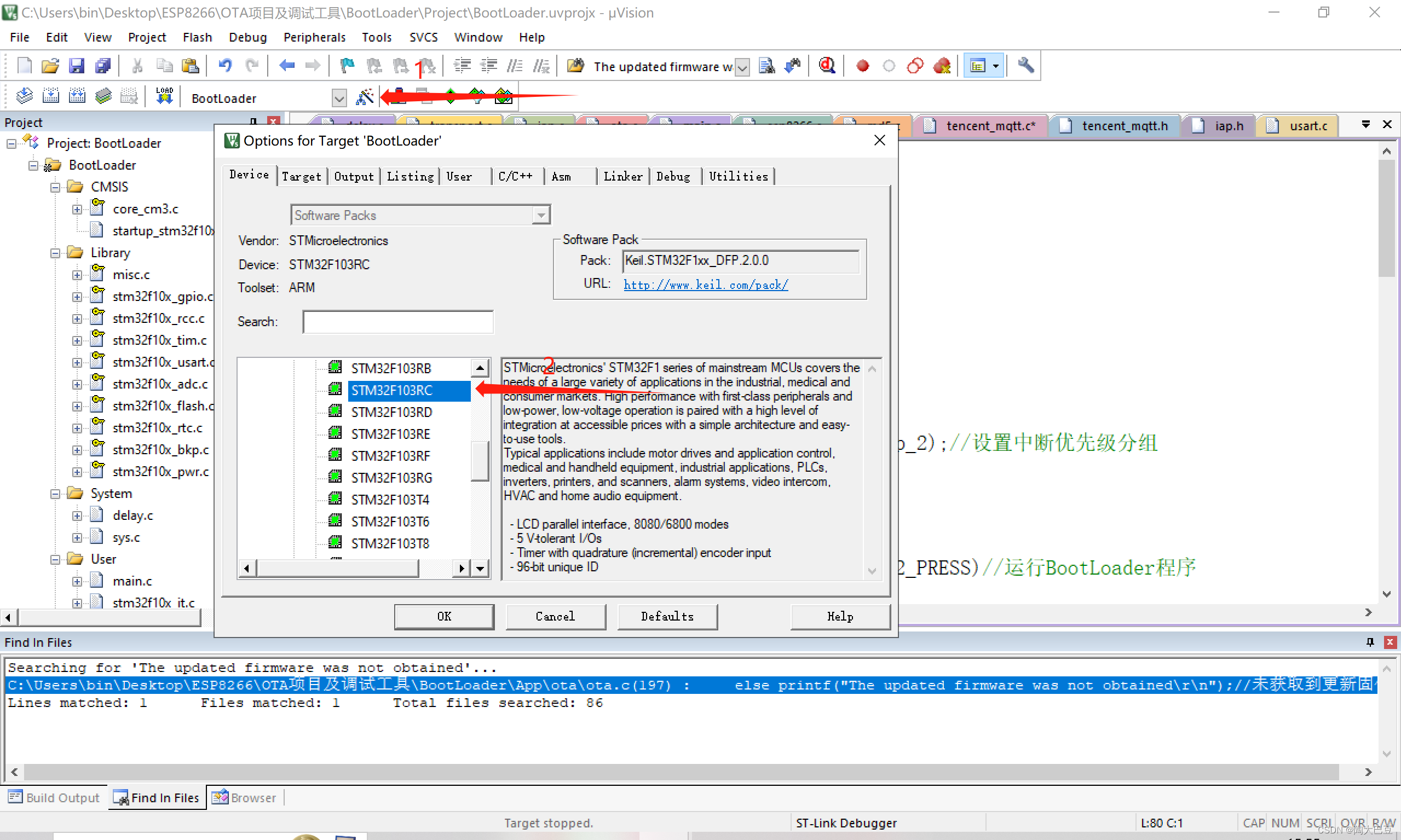Open the Configuration wrench icon
1401x840 pixels.
tap(1025, 66)
